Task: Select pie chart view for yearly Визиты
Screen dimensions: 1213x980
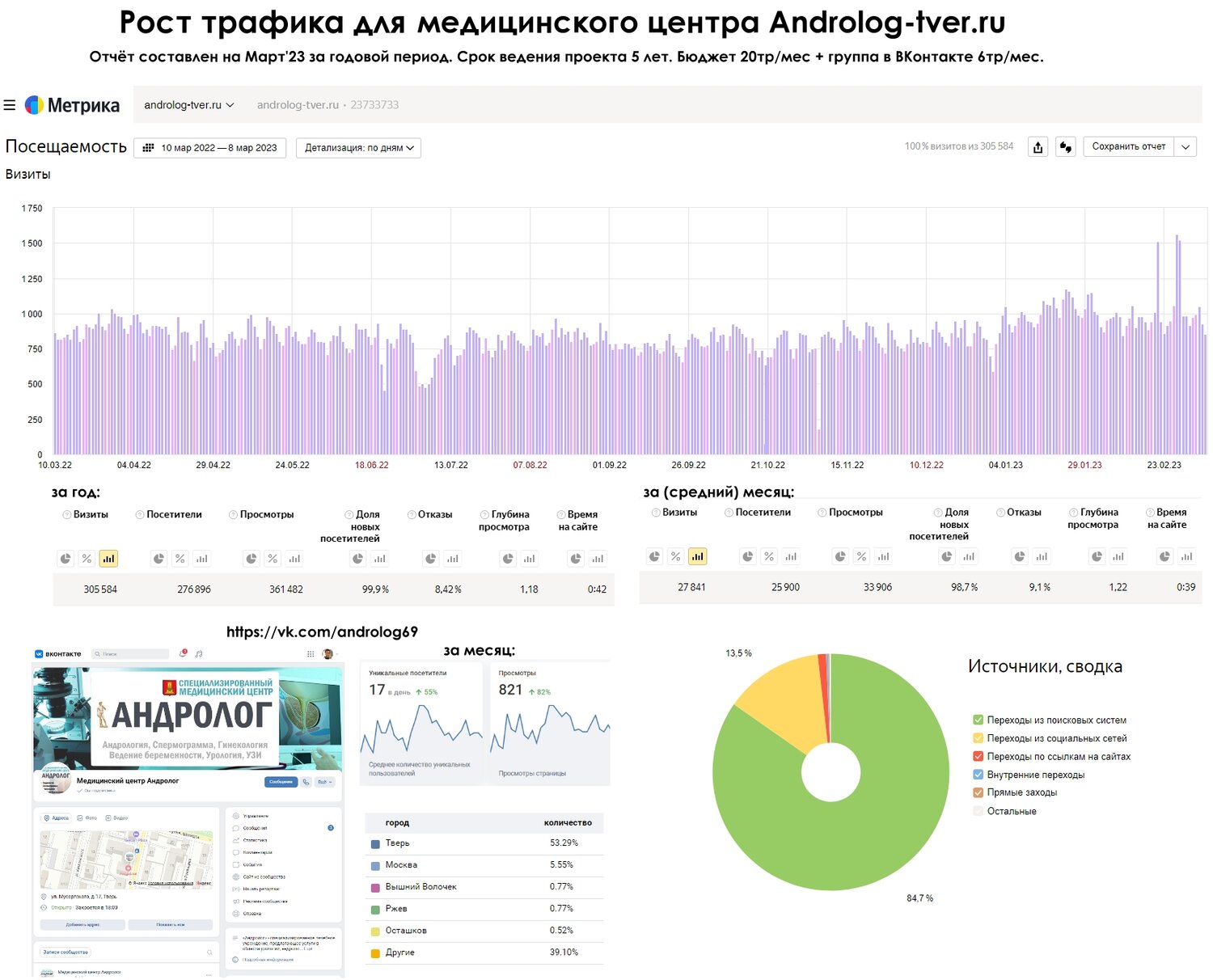Action: (x=66, y=559)
